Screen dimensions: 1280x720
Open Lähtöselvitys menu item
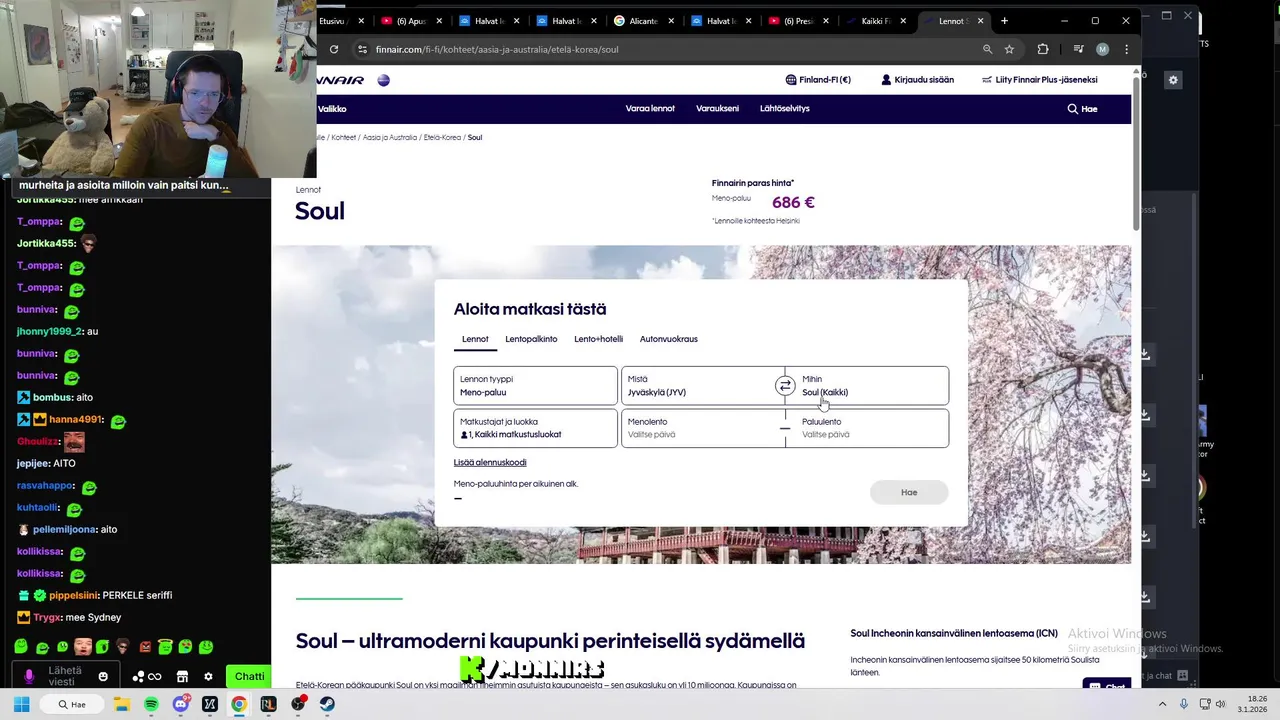point(785,108)
